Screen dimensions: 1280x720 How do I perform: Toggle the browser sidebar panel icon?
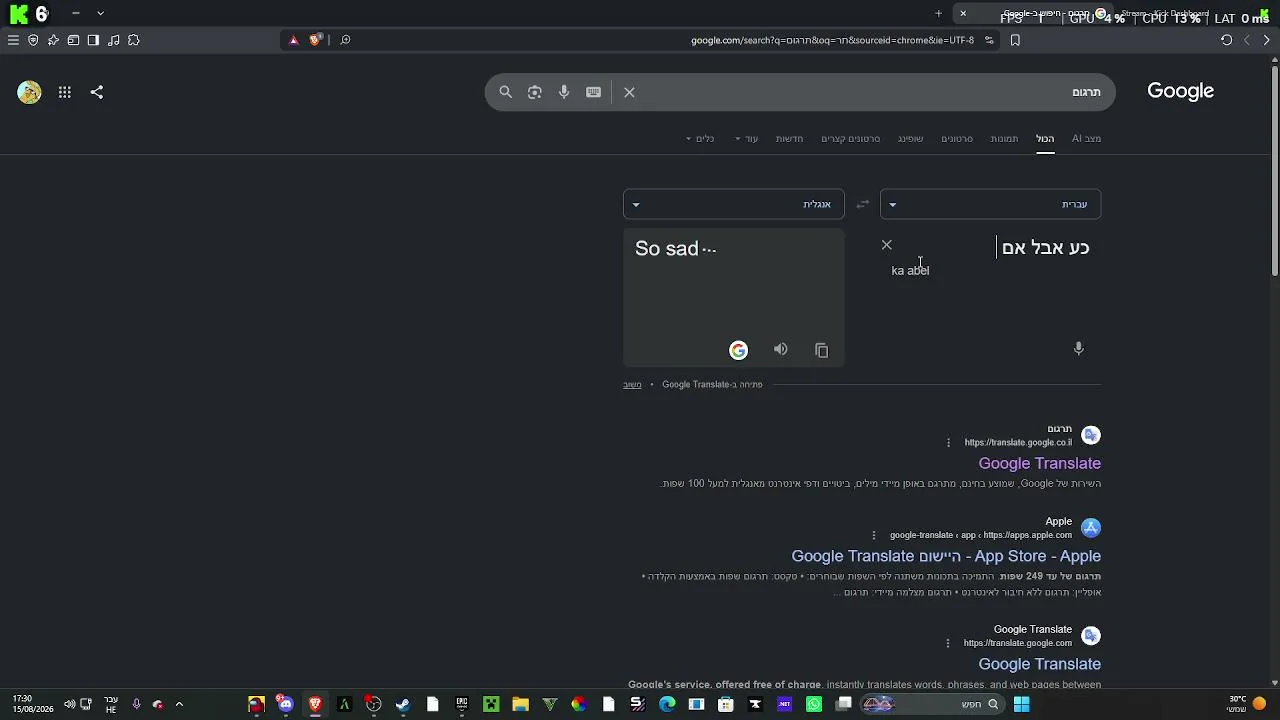tap(93, 40)
